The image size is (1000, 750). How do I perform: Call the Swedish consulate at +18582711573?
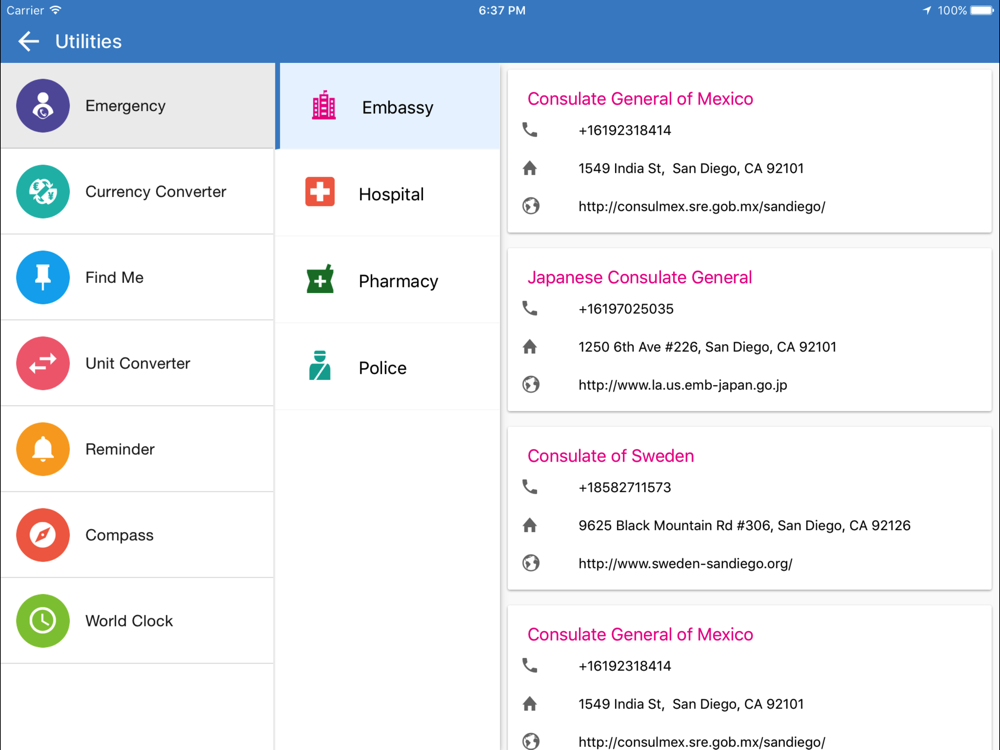coord(624,487)
